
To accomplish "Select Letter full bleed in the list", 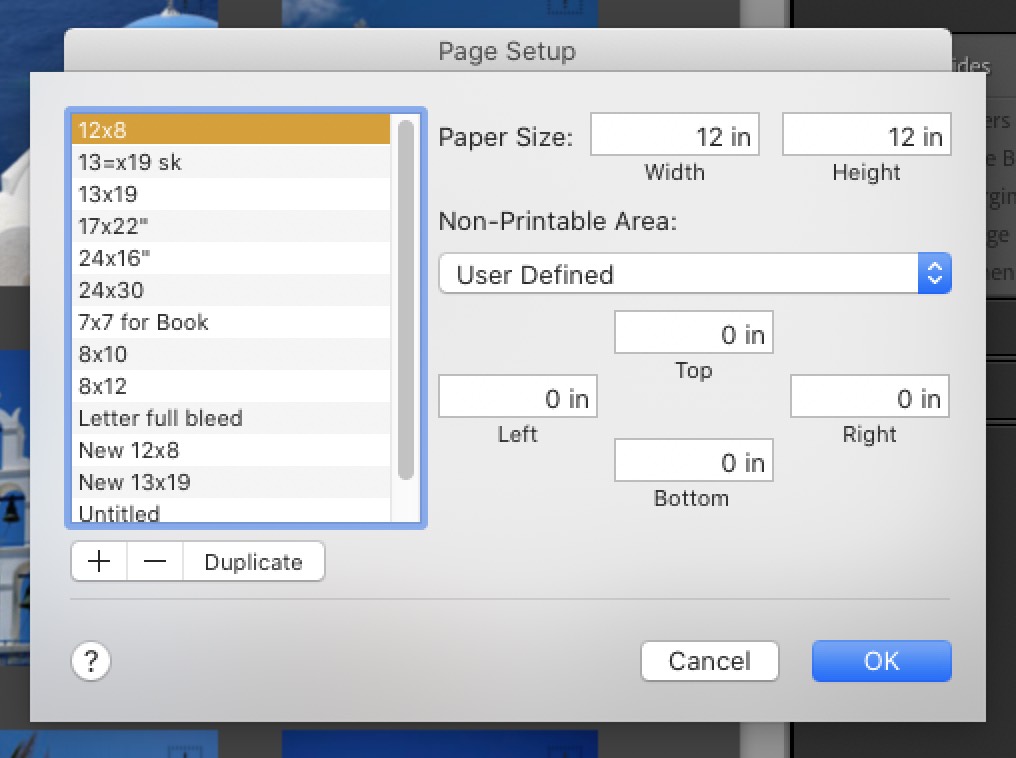I will pyautogui.click(x=230, y=418).
